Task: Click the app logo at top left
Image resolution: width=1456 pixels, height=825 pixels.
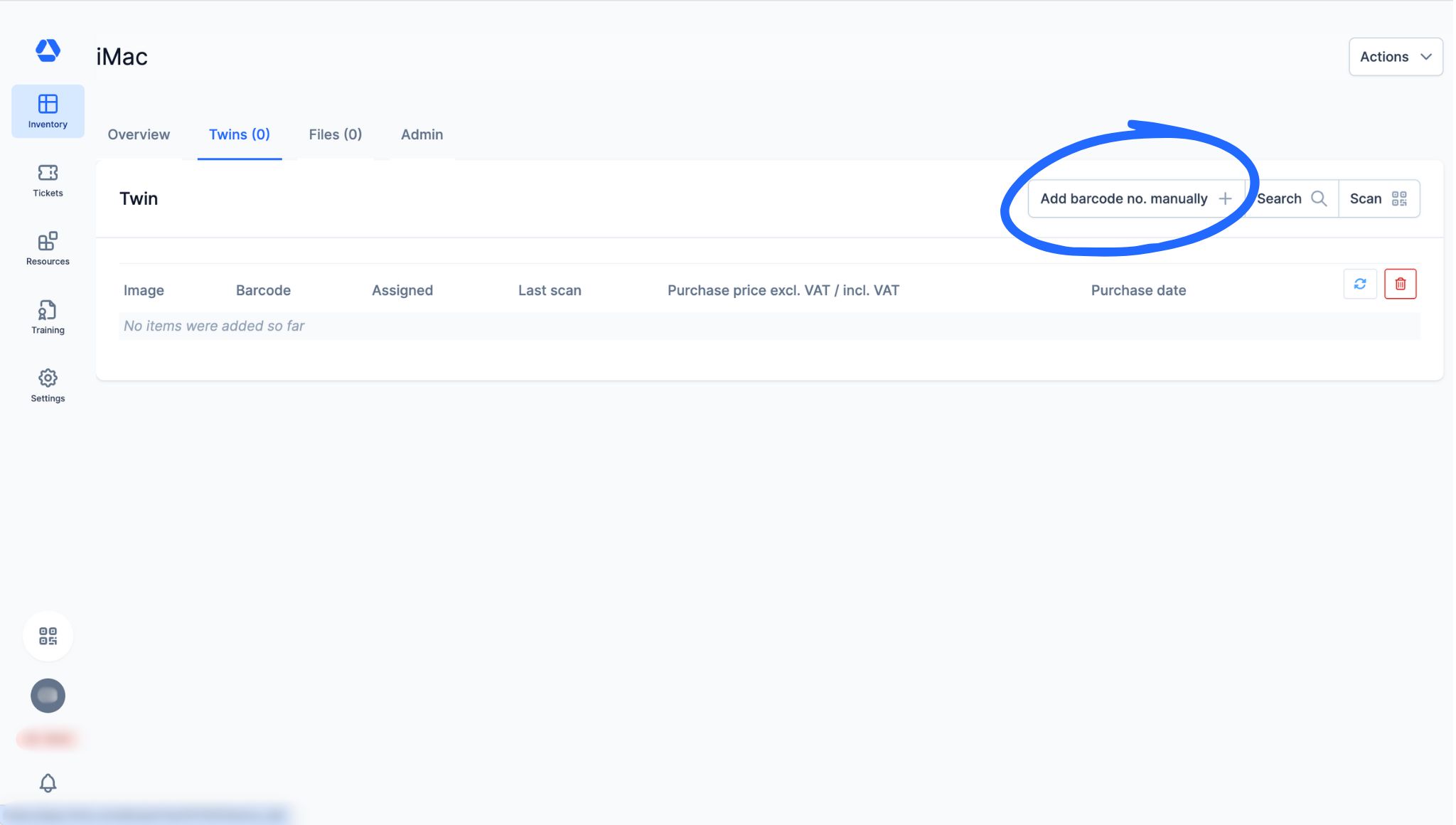Action: point(48,50)
